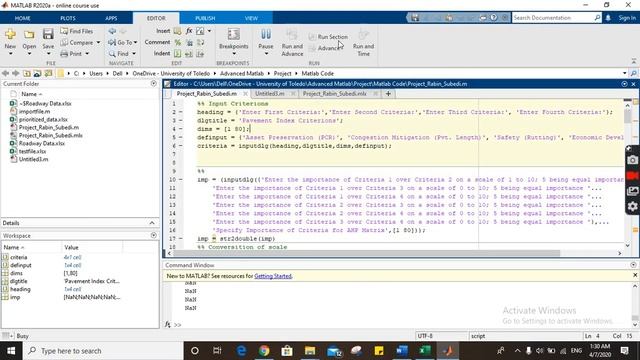Viewport: 640px width, 360px height.
Task: Click the Print icon
Action: tap(64, 53)
